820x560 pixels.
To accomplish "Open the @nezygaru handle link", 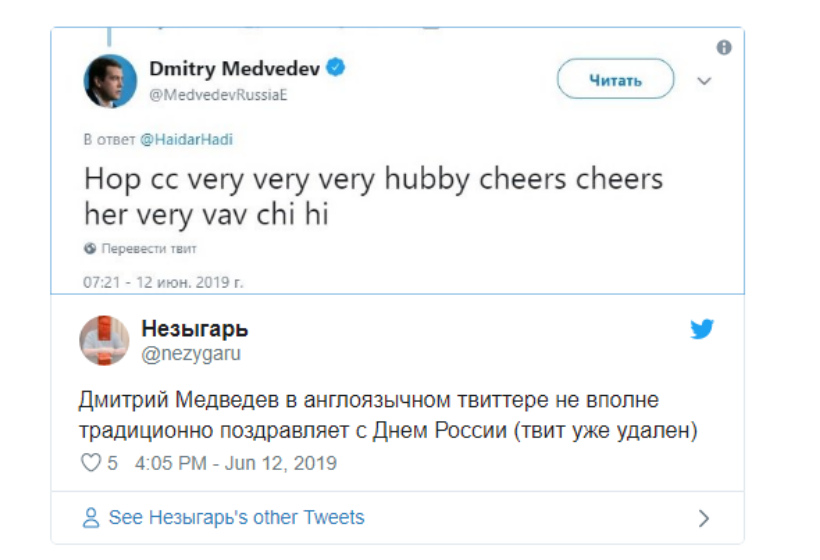I will pyautogui.click(x=191, y=353).
